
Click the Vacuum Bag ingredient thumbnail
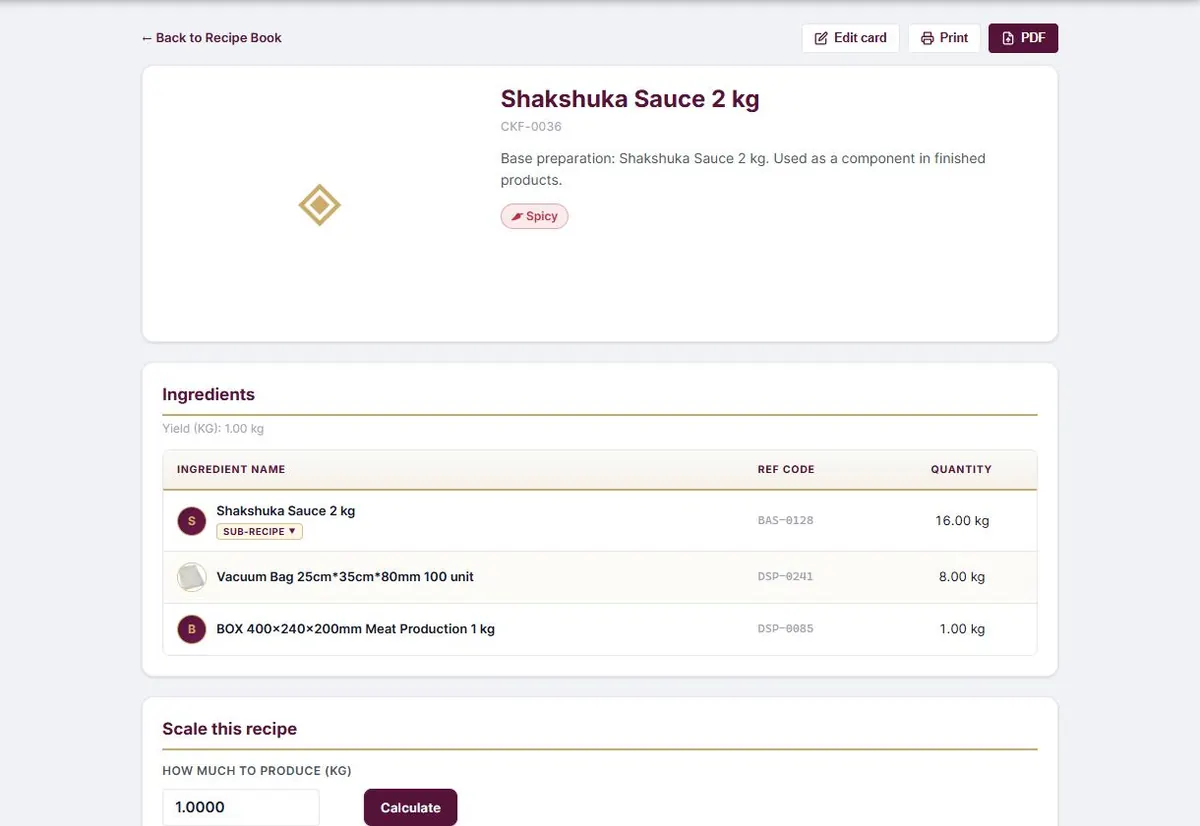coord(192,577)
